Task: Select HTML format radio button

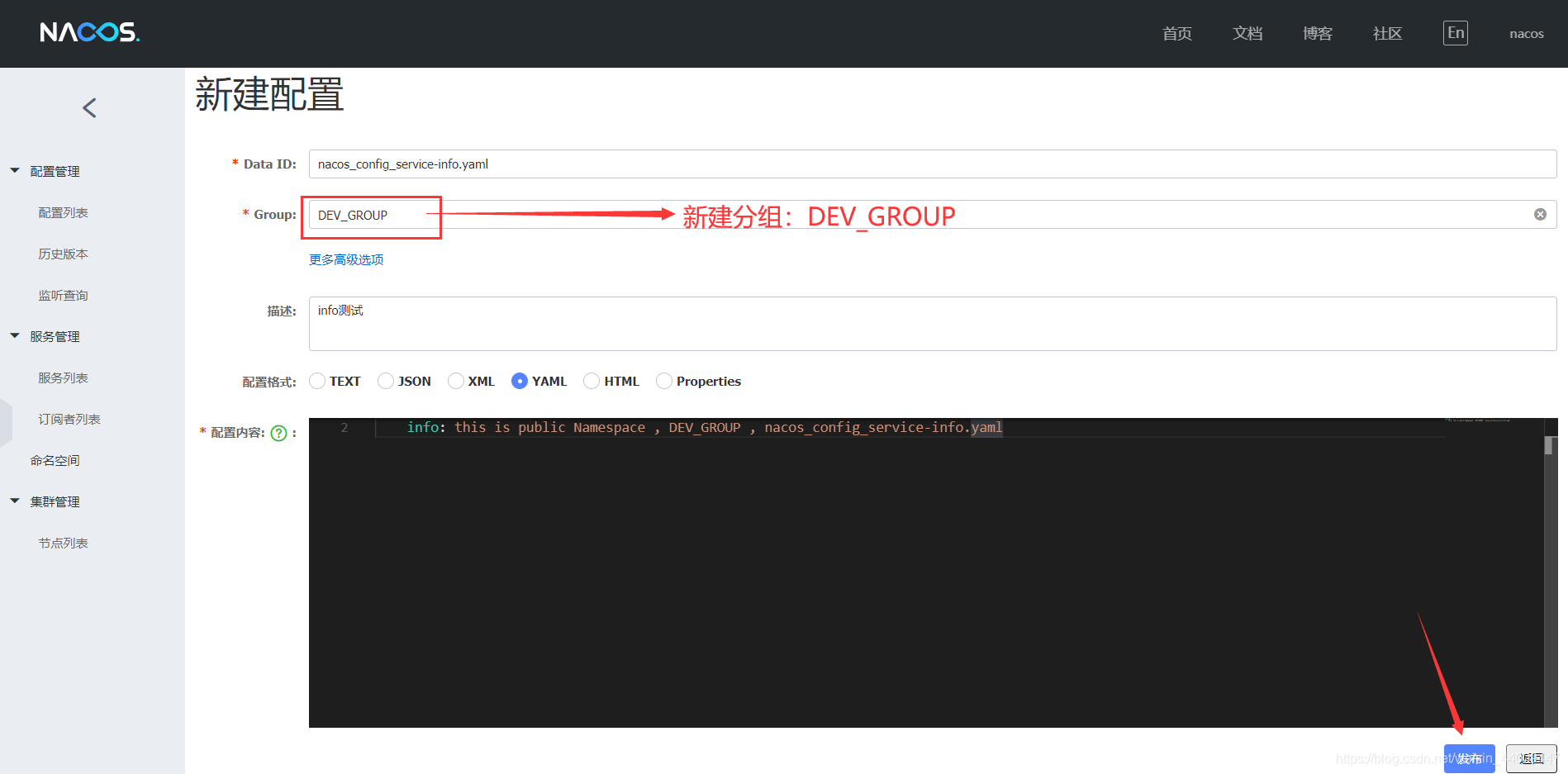Action: [592, 381]
